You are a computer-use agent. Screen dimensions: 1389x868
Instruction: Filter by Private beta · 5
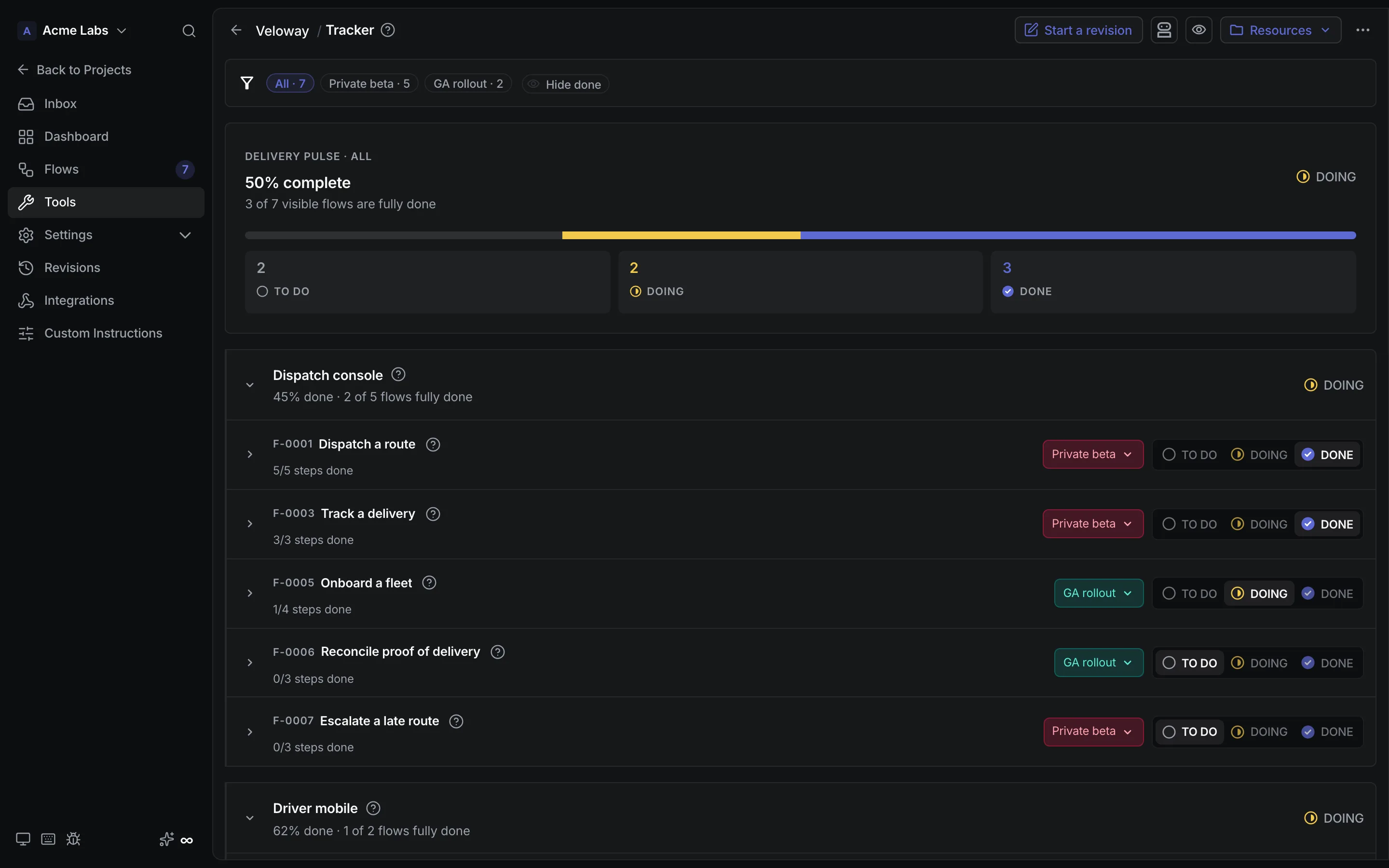pos(369,83)
